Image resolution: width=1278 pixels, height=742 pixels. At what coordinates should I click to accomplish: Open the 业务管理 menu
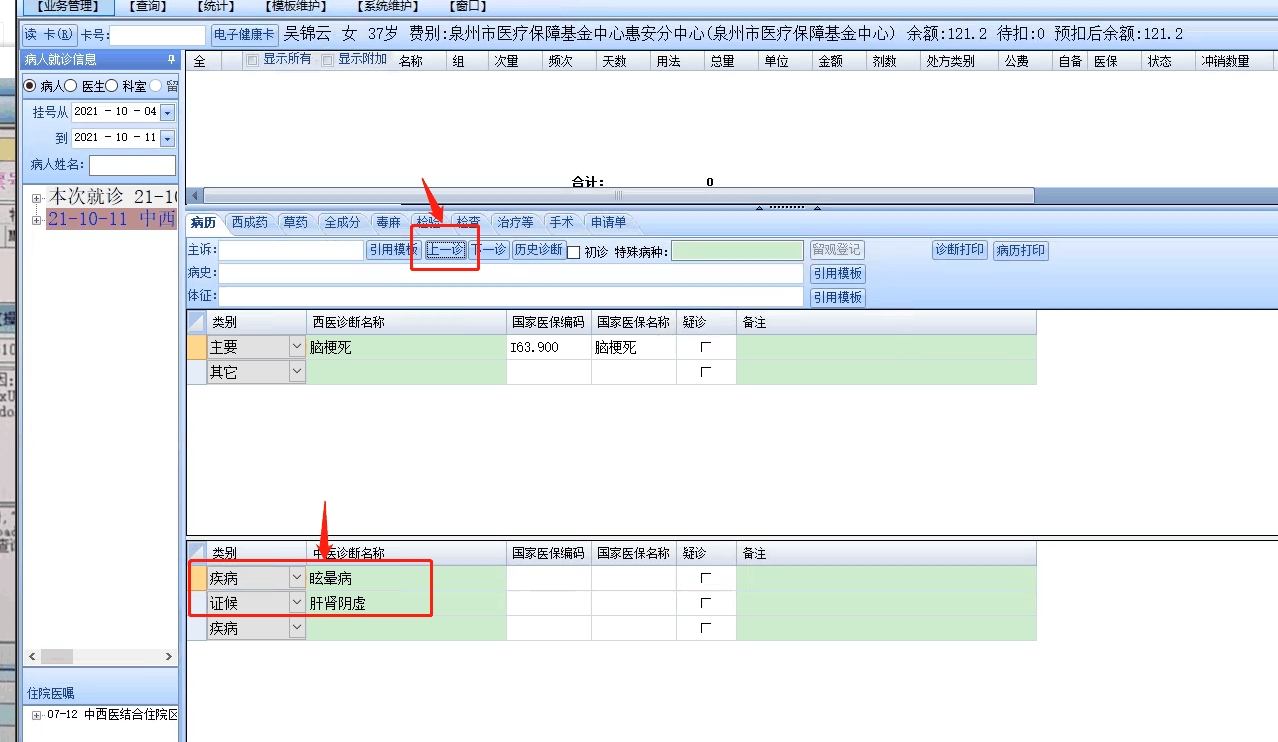[x=69, y=6]
